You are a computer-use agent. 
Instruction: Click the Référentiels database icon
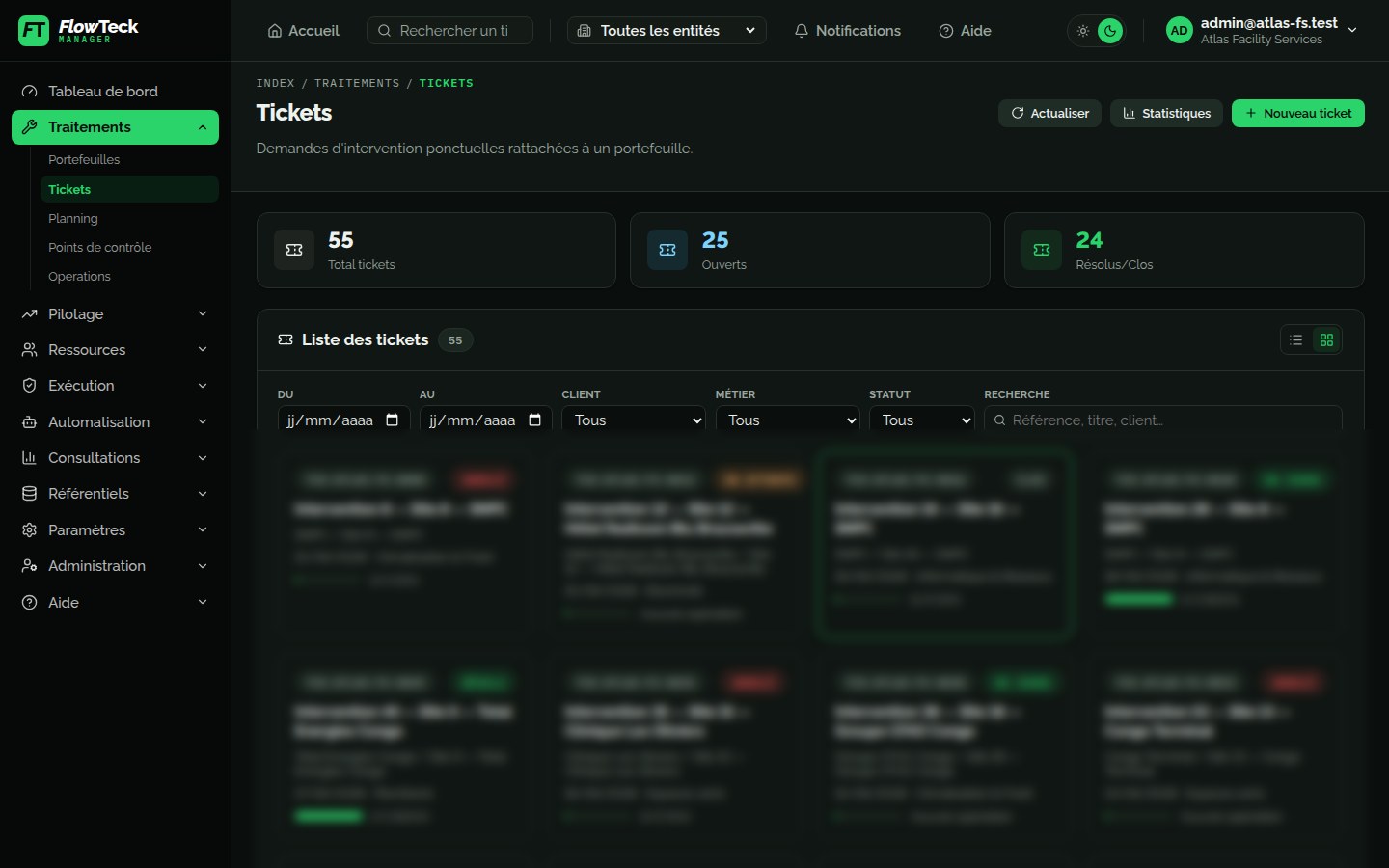[30, 494]
